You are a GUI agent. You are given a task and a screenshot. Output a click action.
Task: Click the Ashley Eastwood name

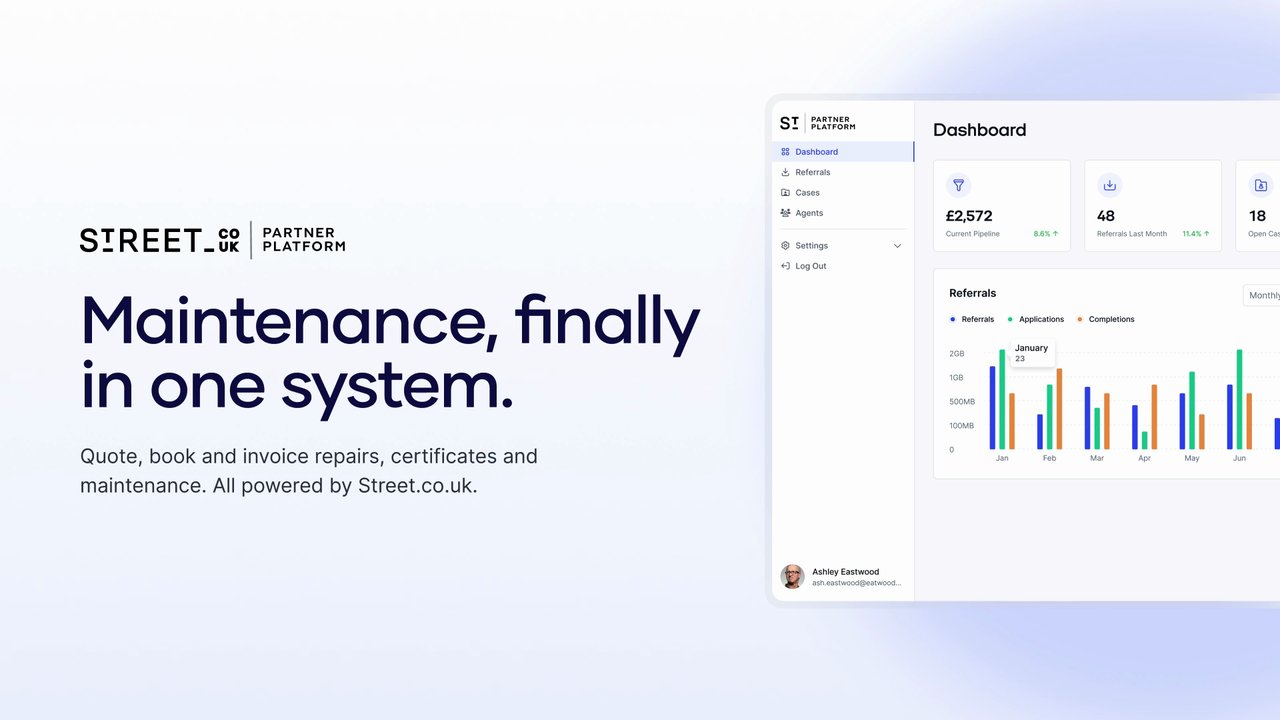point(845,572)
